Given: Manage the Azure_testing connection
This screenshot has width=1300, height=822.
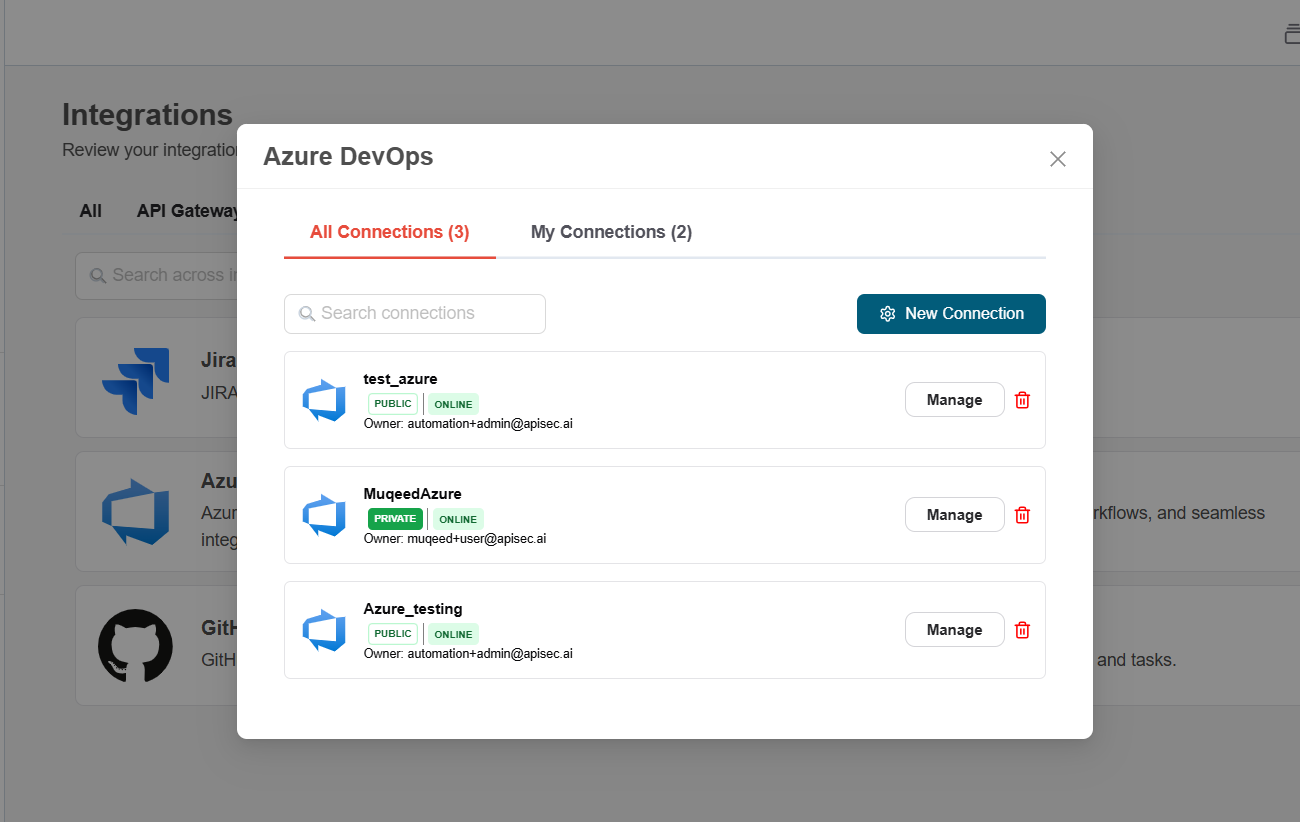Looking at the screenshot, I should point(954,630).
